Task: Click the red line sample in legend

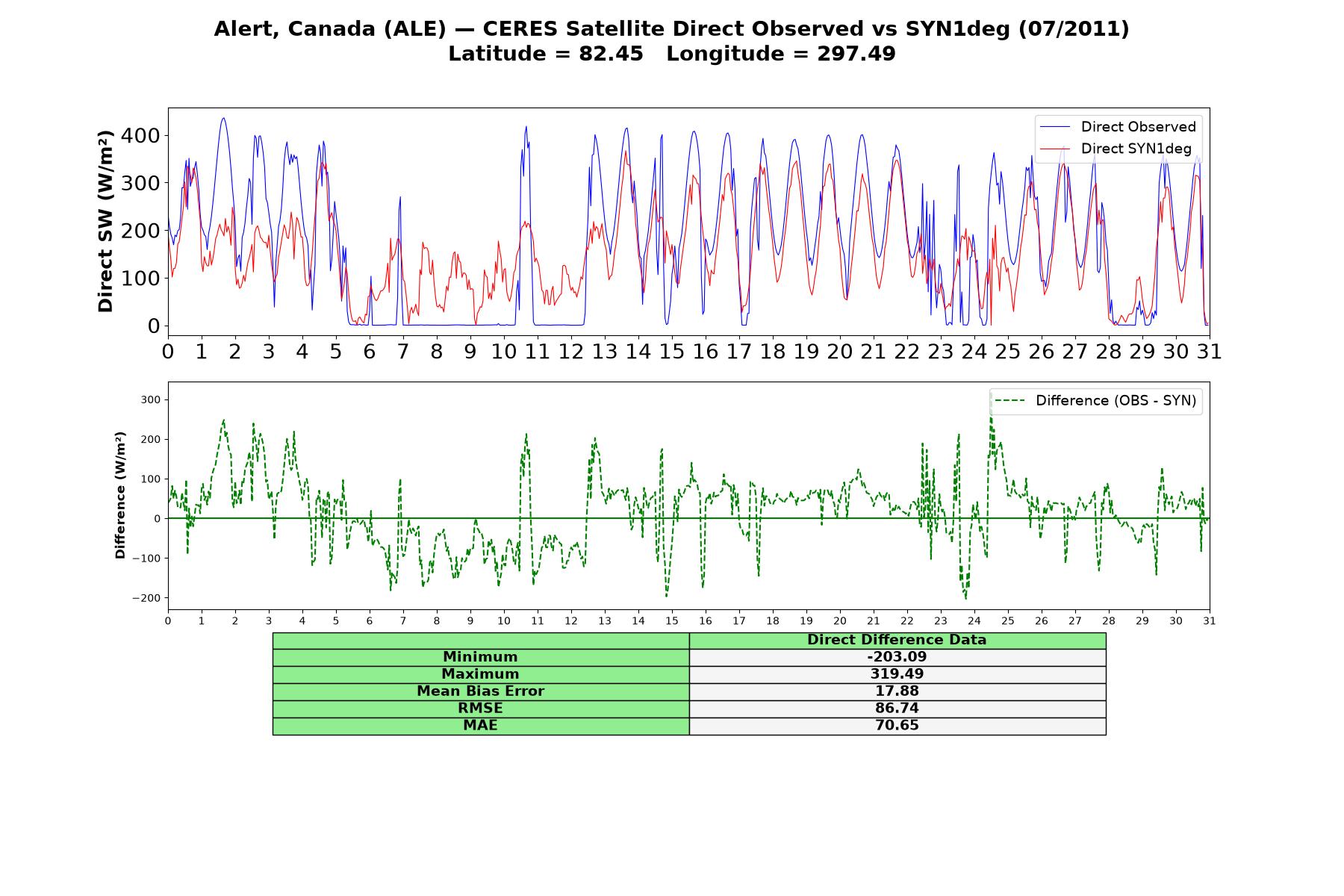Action: pos(1054,149)
